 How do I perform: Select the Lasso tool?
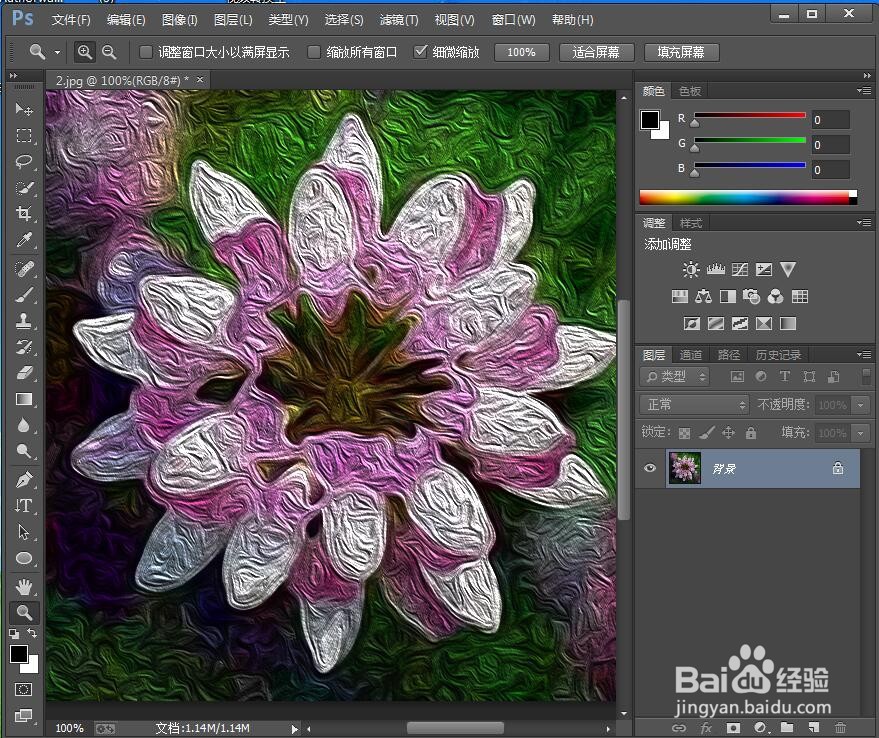tap(24, 162)
